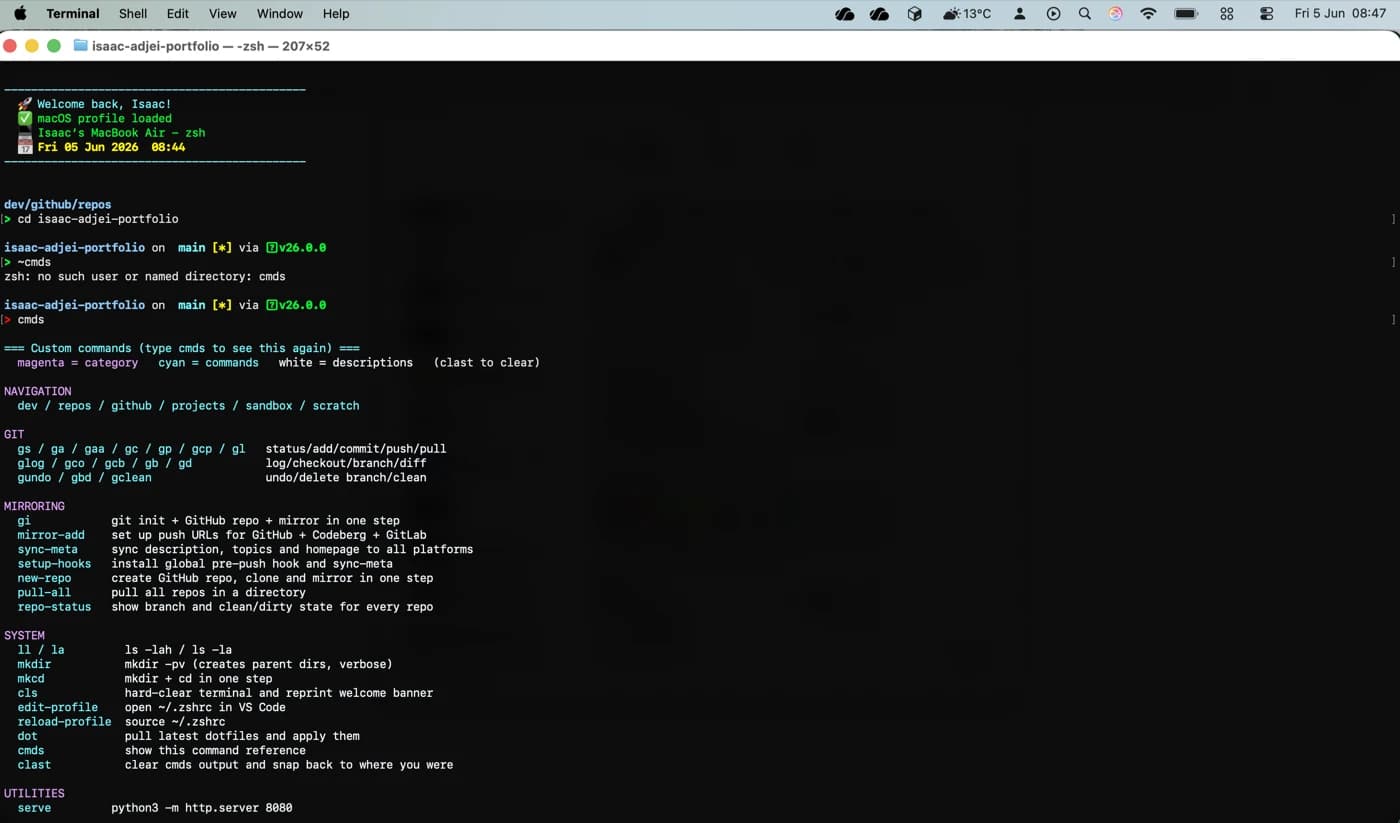Open the weather widget showing 13°C

967,14
